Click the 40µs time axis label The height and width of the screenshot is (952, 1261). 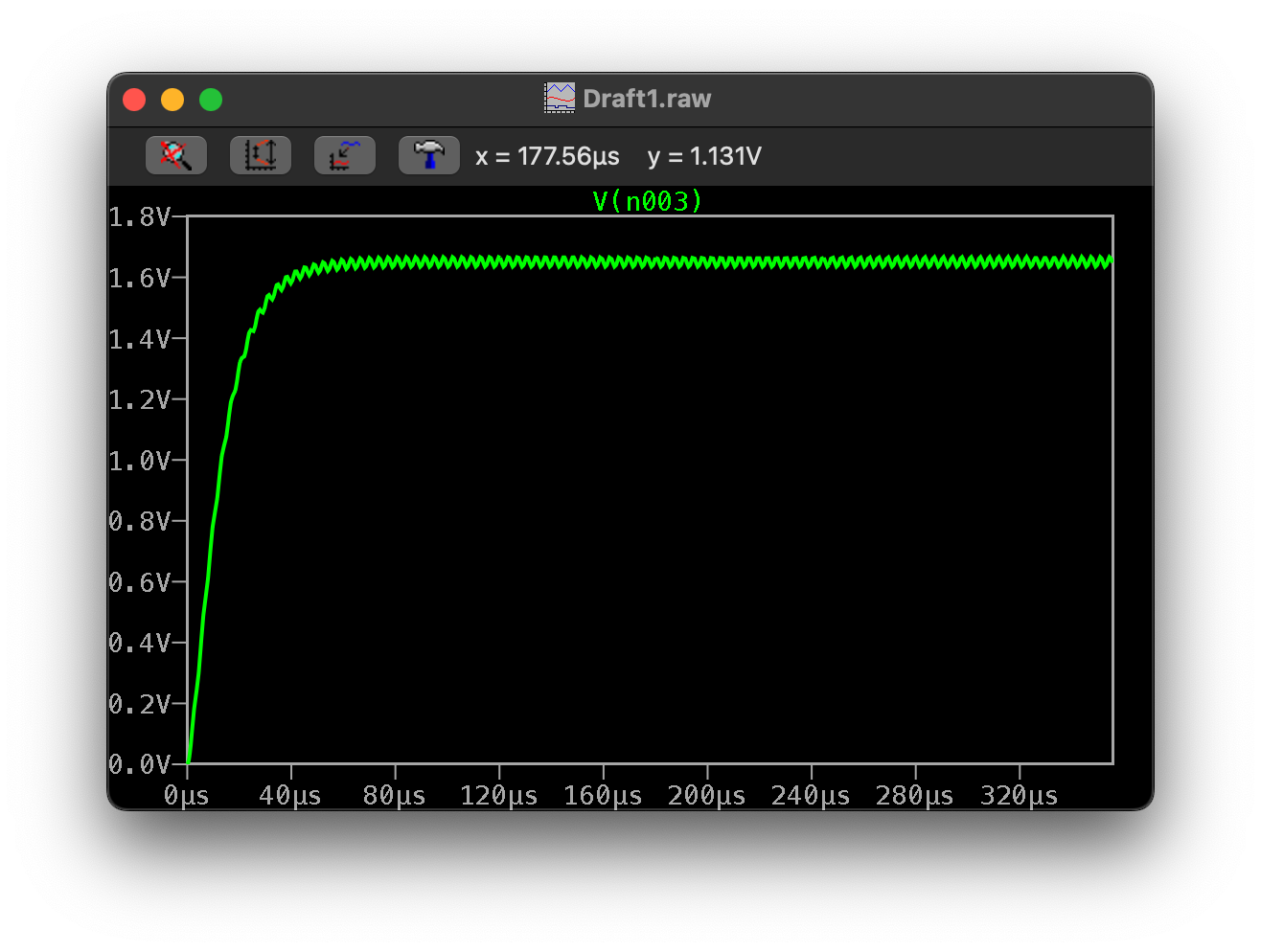(x=290, y=796)
